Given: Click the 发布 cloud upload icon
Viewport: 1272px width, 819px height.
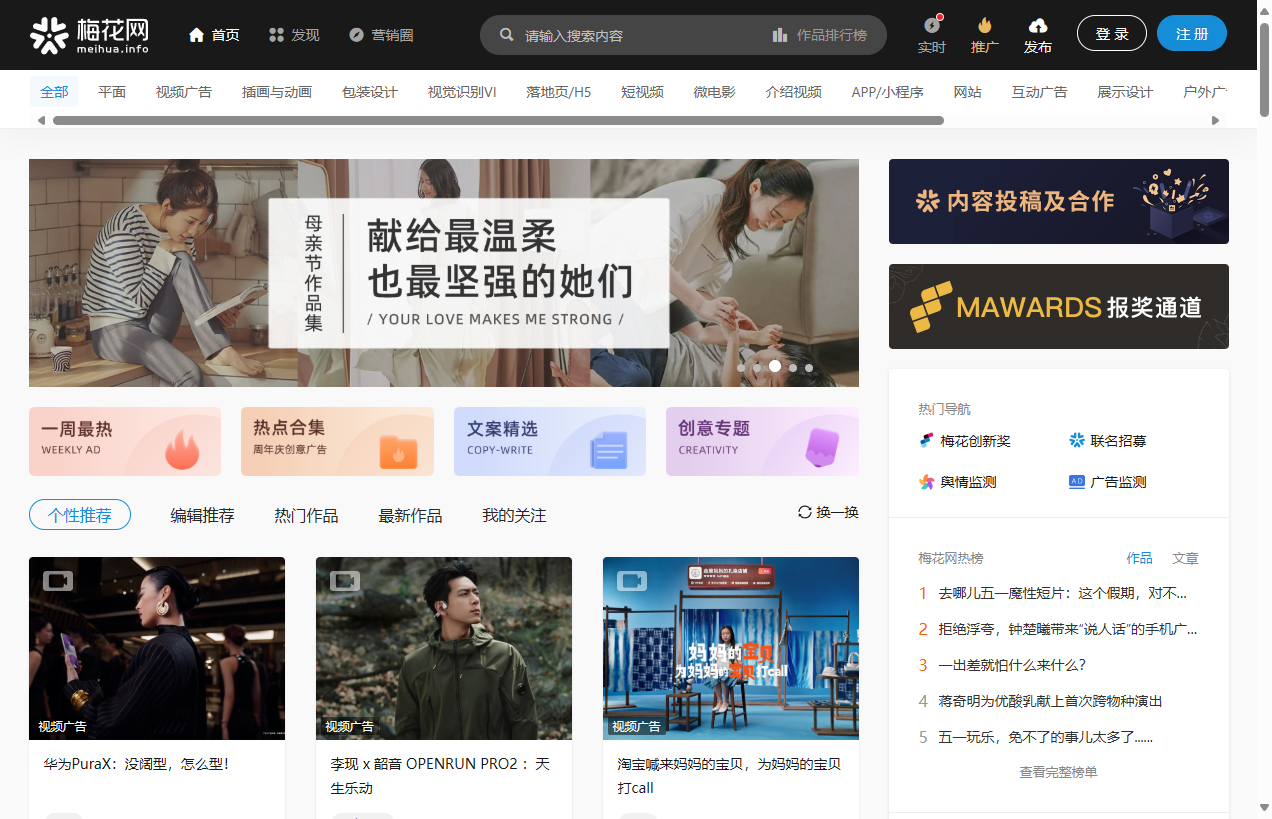Looking at the screenshot, I should point(1038,25).
